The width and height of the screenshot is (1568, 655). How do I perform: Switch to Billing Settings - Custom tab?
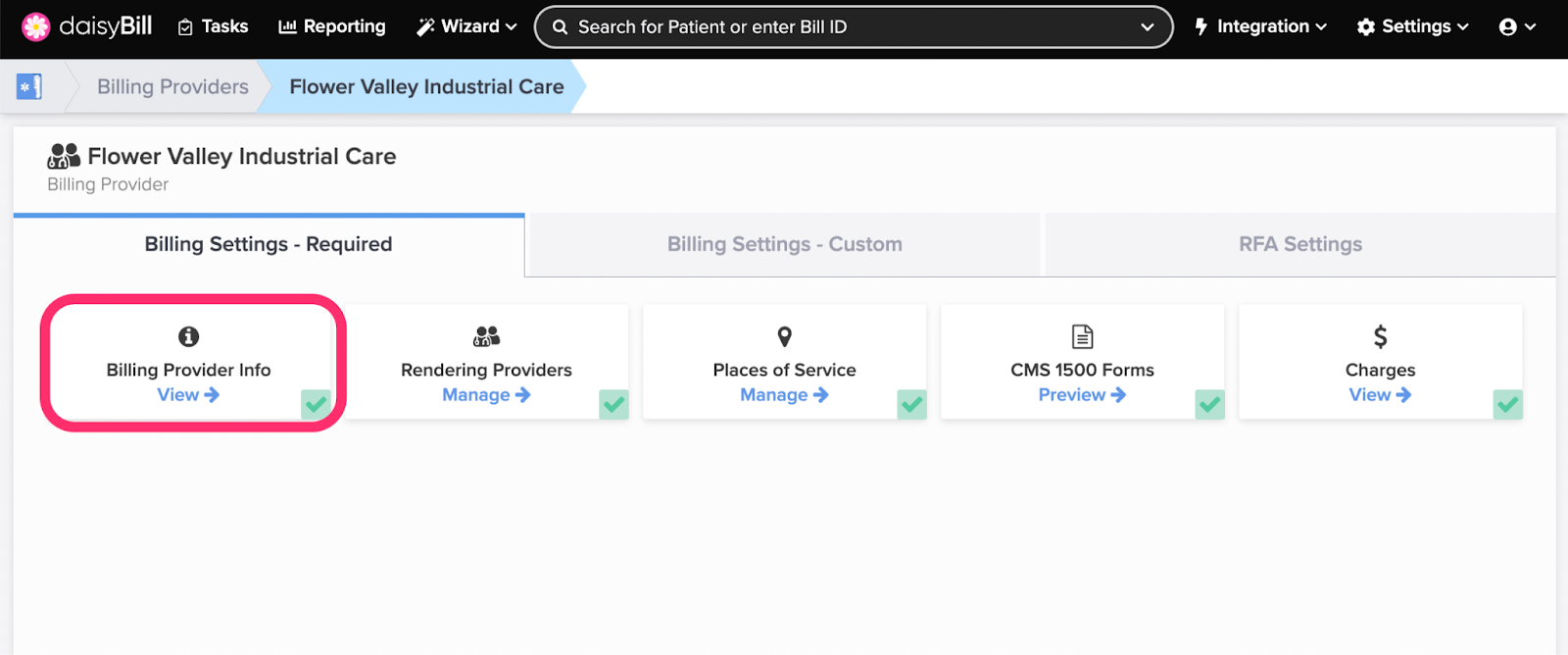784,244
